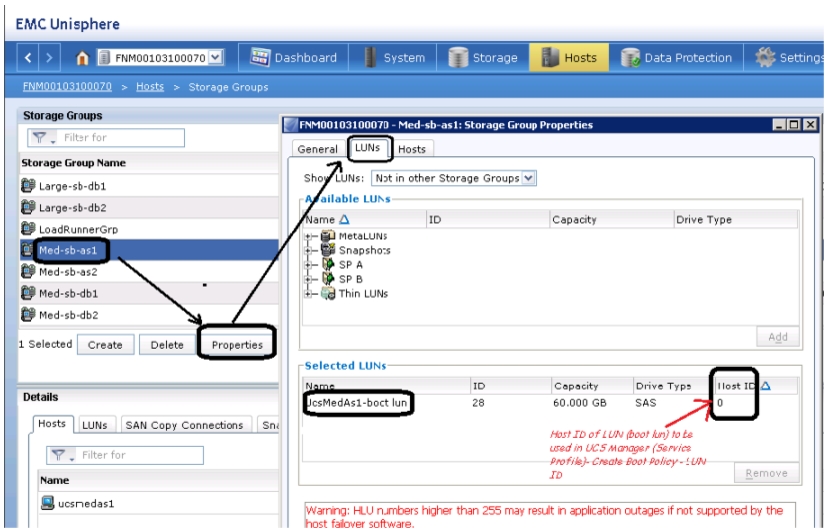The width and height of the screenshot is (825, 531).
Task: Click the Properties button
Action: point(237,345)
